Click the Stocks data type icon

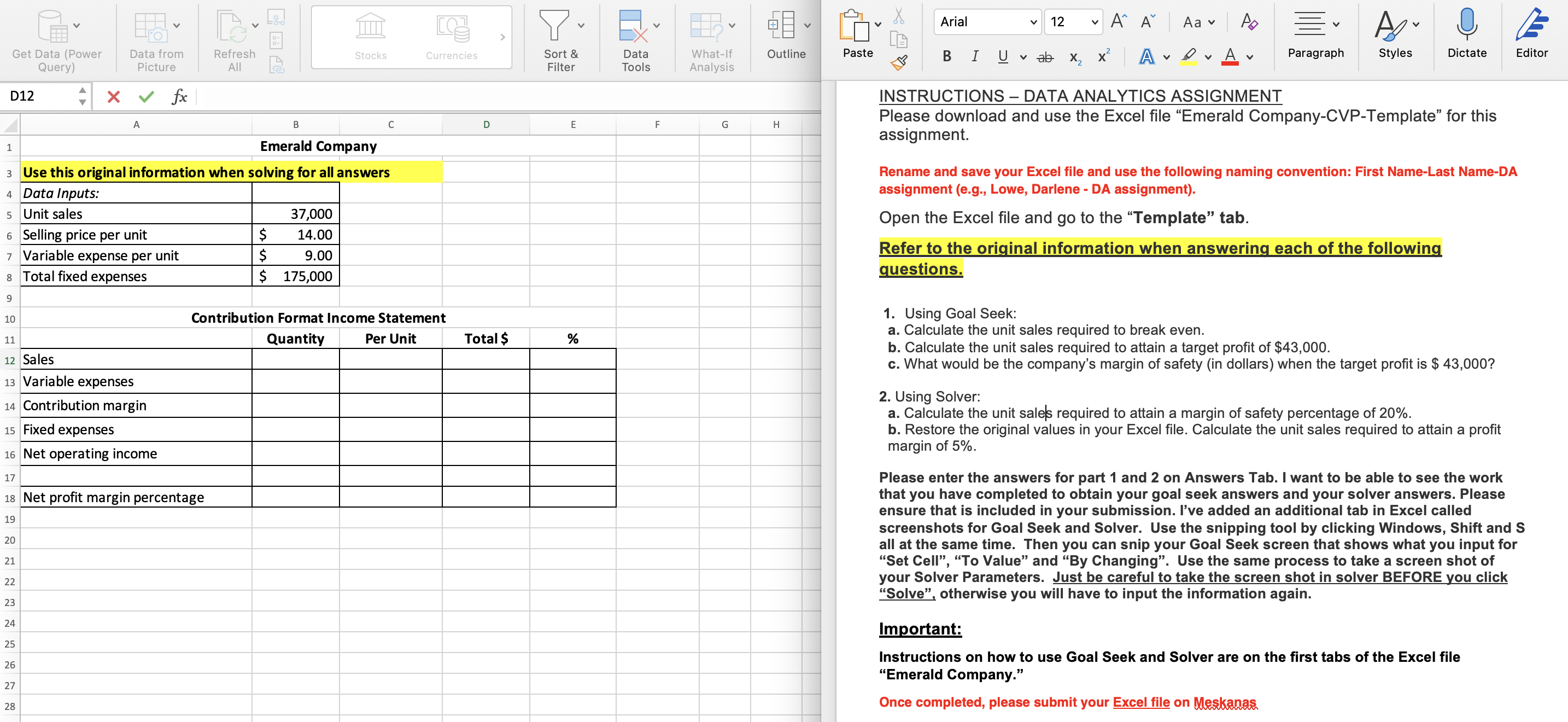(x=370, y=27)
